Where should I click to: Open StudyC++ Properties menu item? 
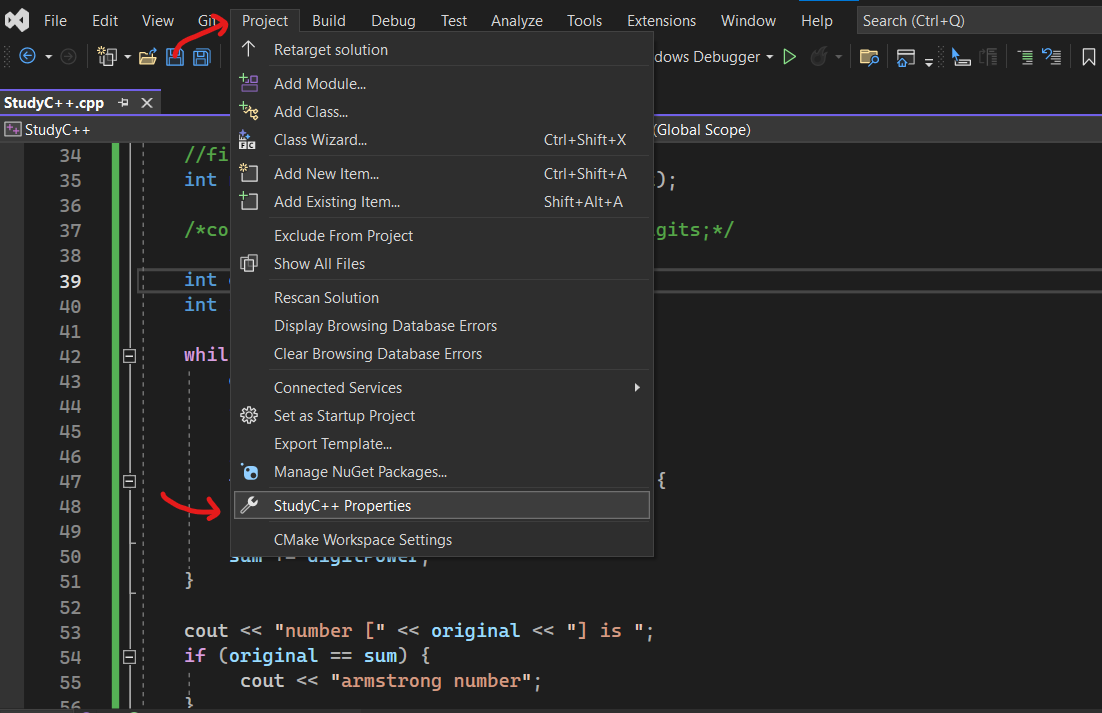coord(441,506)
